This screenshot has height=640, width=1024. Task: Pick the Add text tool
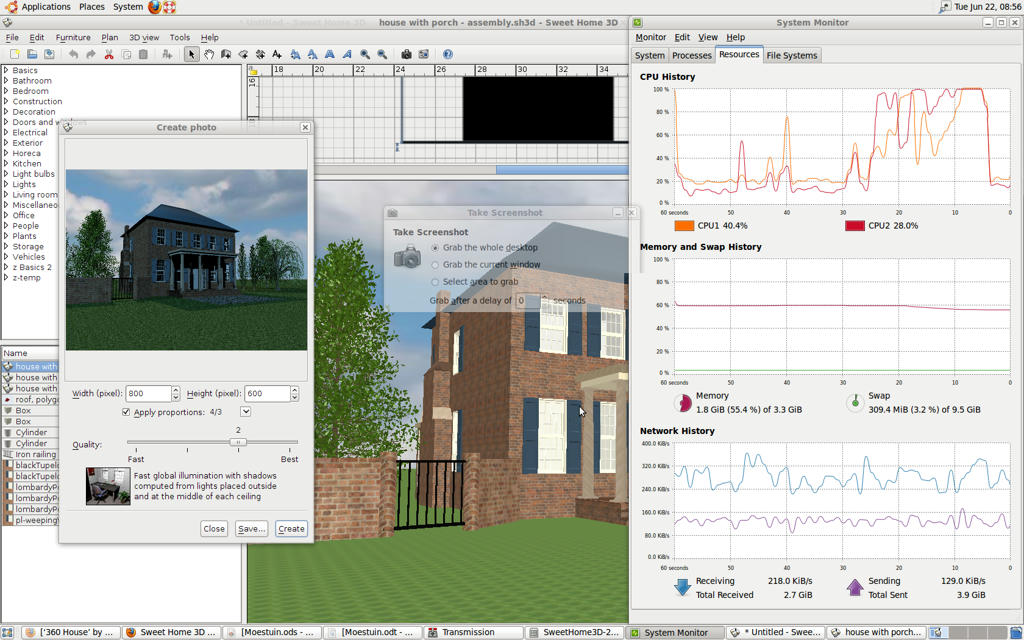pos(277,54)
